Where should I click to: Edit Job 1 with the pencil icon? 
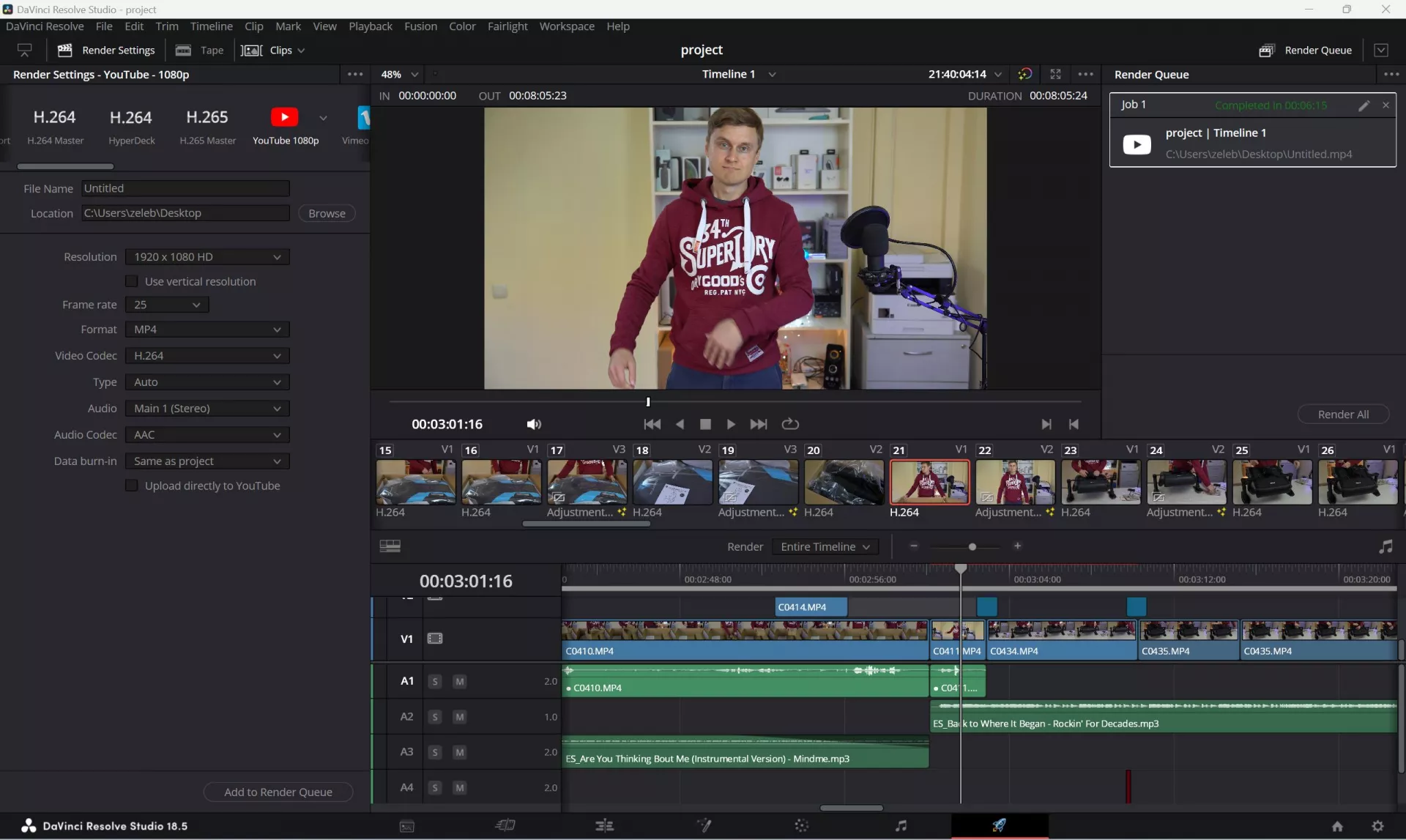1364,105
